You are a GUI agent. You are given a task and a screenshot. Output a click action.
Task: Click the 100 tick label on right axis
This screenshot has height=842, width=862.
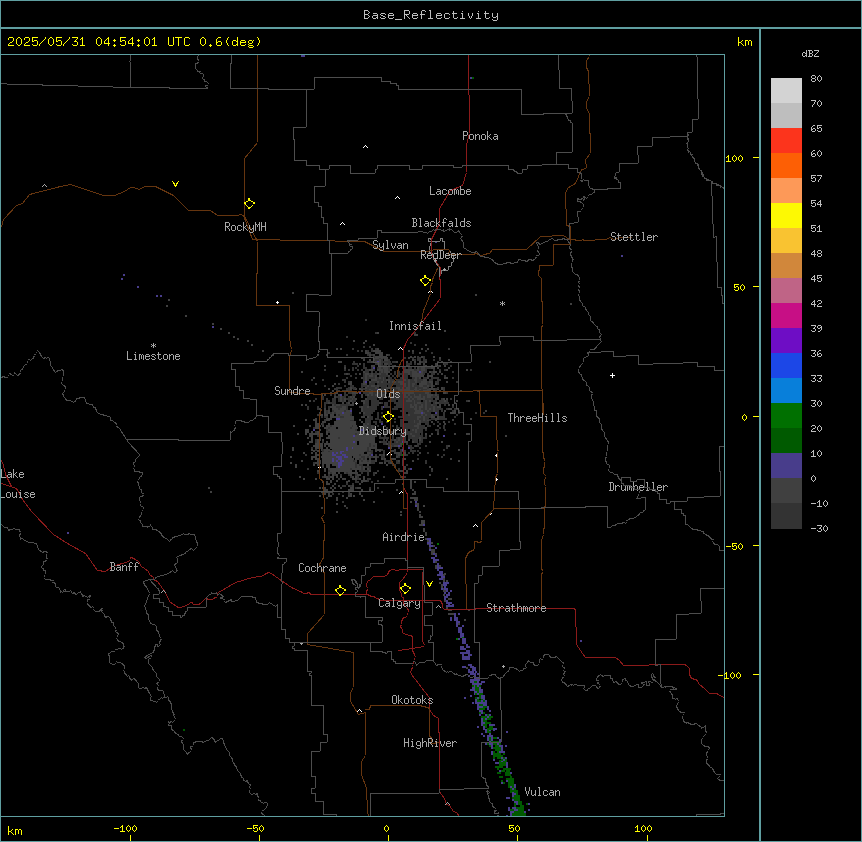(x=734, y=158)
